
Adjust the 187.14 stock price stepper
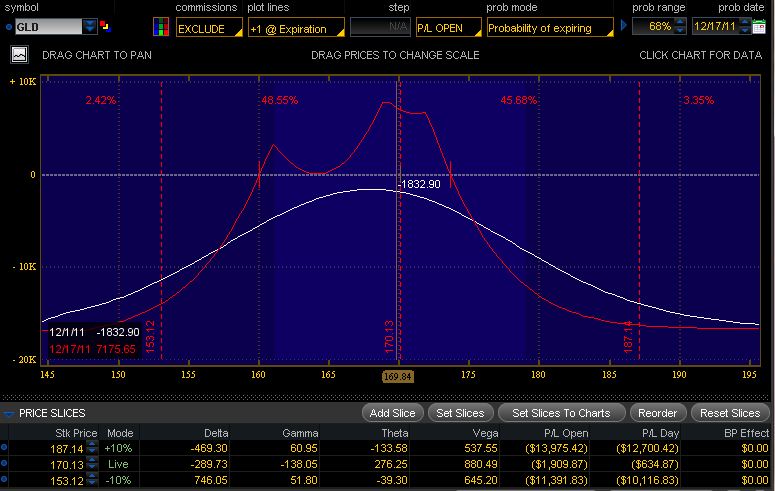click(x=92, y=448)
